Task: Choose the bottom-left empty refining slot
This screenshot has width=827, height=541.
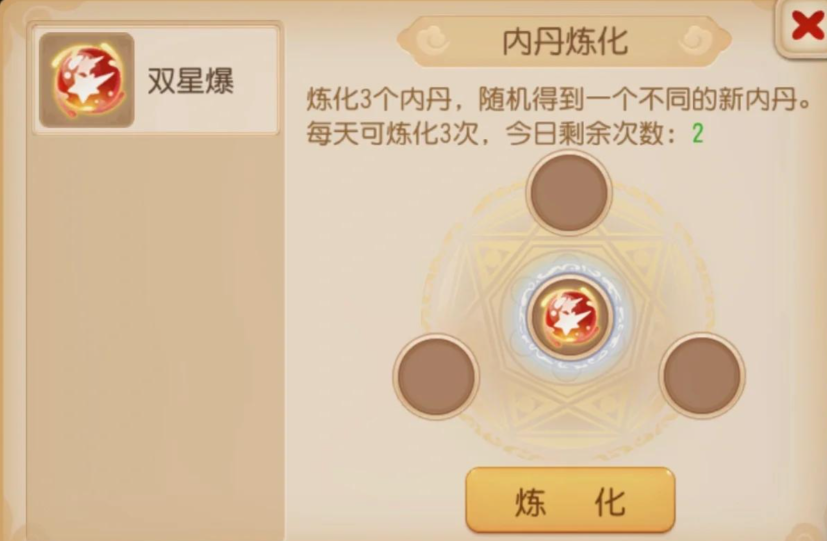Action: [x=436, y=376]
